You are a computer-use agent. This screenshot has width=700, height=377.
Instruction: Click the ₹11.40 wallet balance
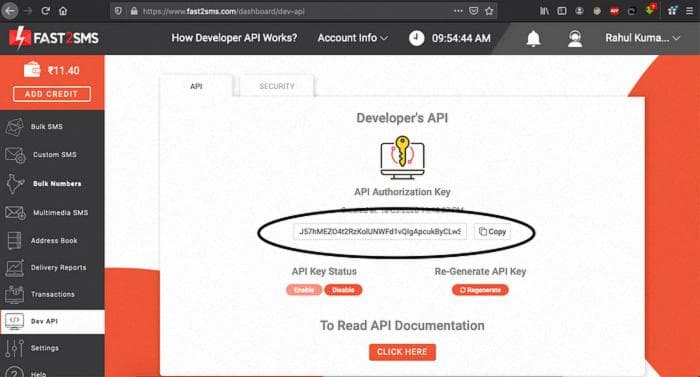(x=63, y=71)
